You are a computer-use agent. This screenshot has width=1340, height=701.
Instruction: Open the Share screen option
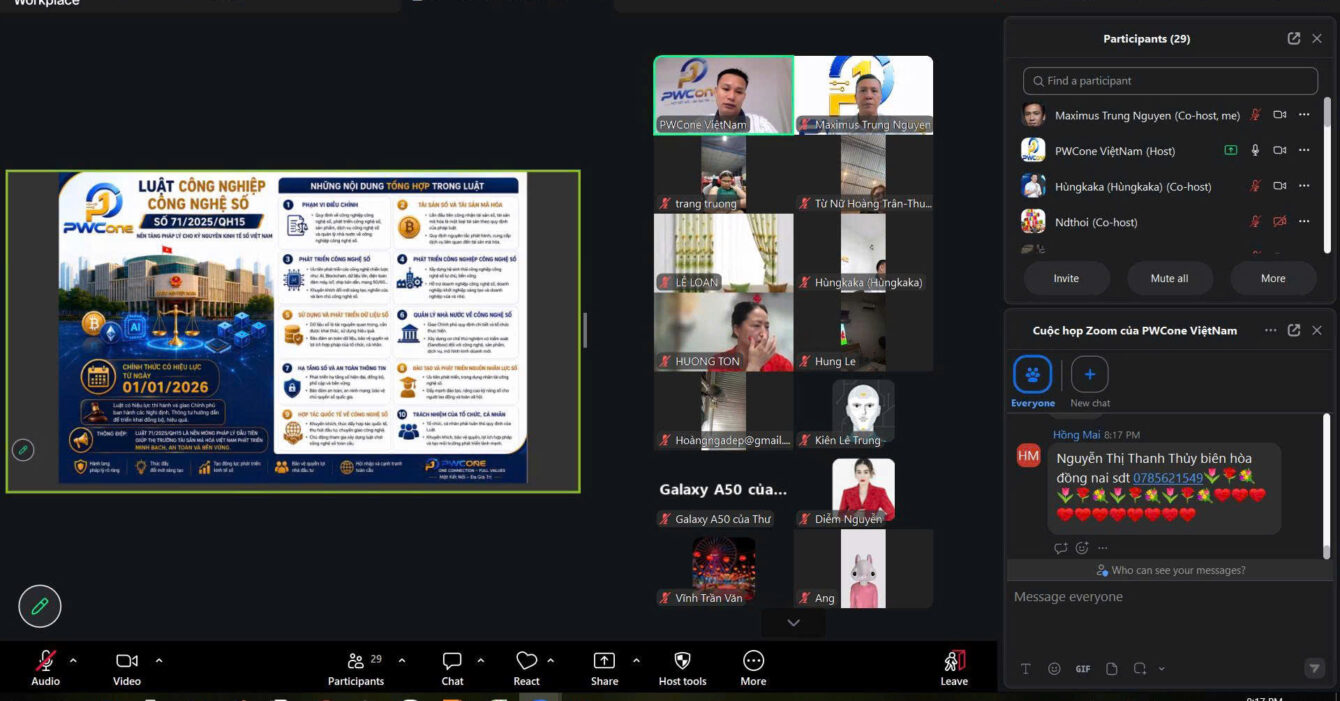604,668
